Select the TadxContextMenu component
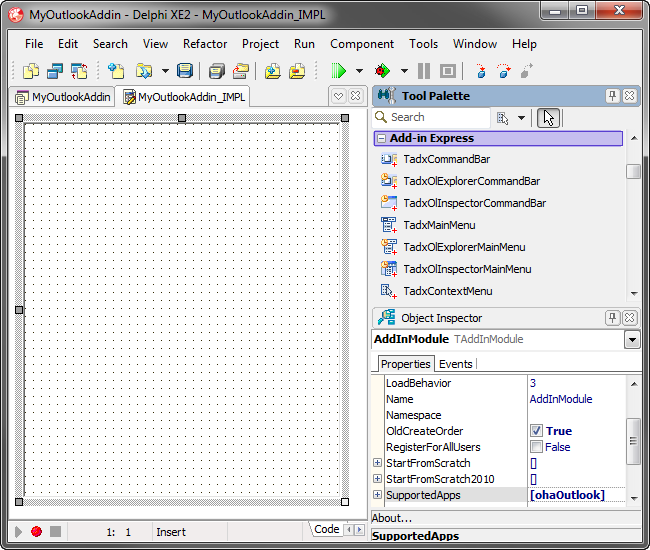 point(436,291)
